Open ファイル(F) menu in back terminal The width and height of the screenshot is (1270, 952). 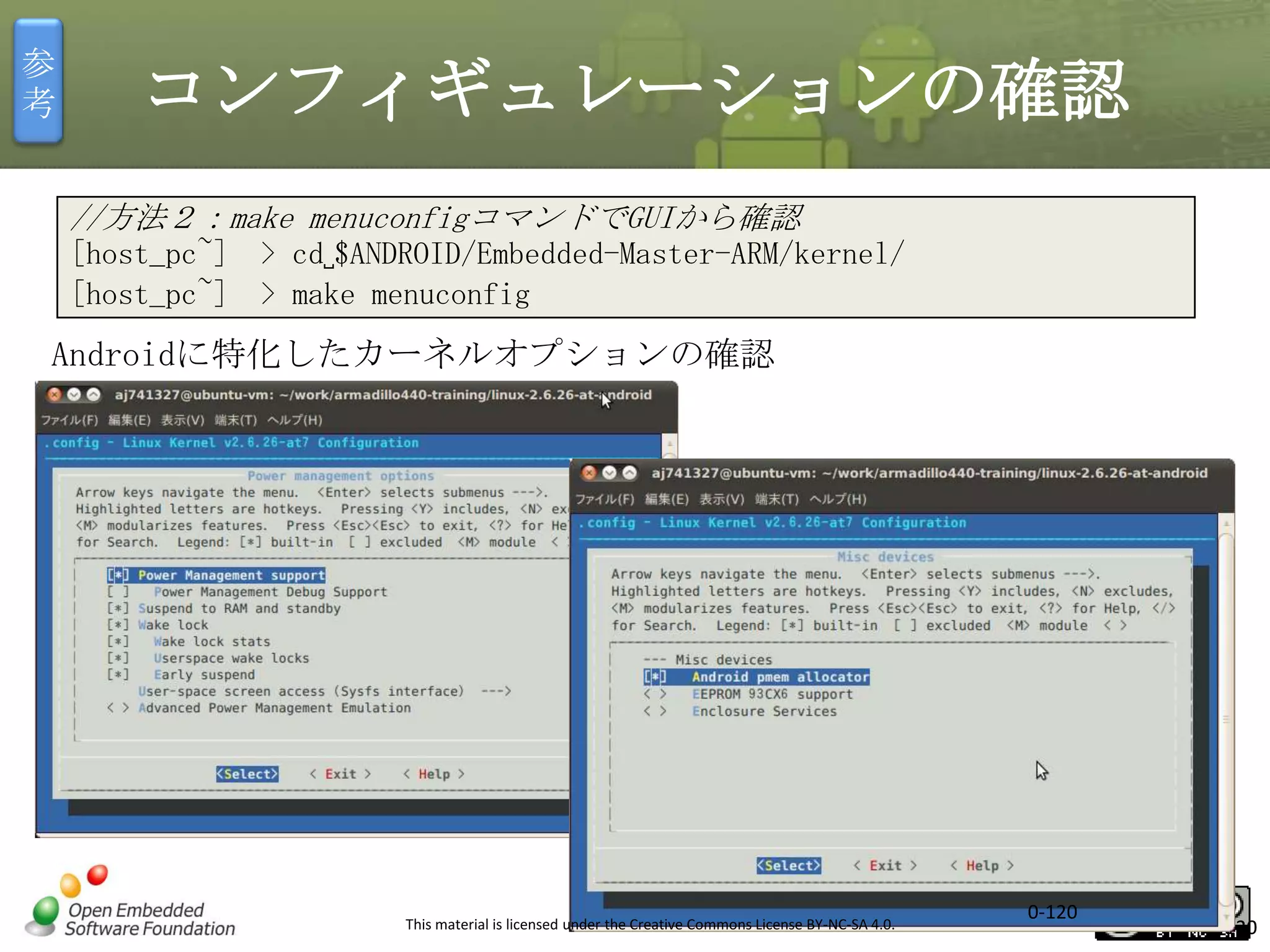pos(69,420)
